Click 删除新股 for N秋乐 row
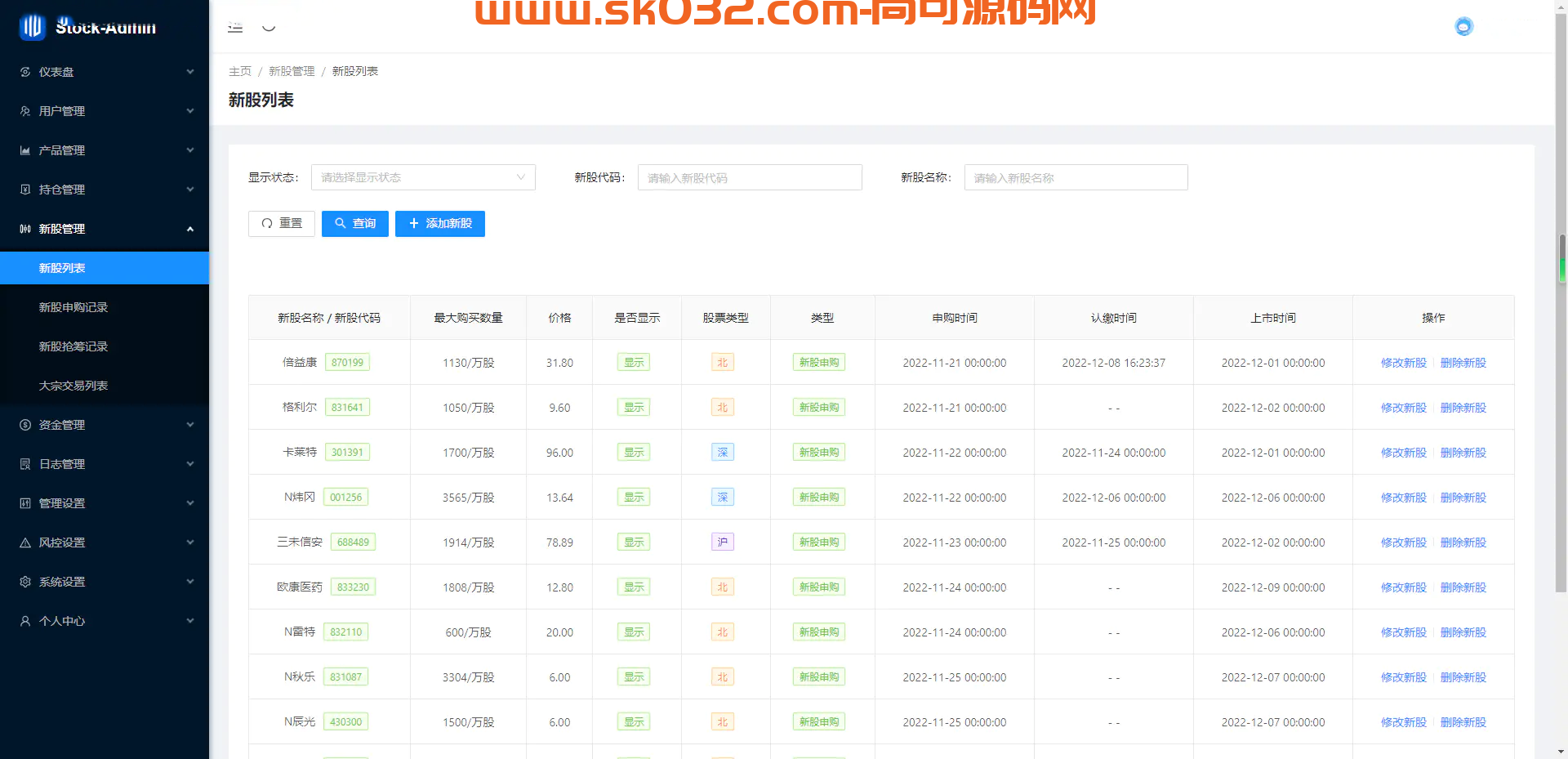 coord(1463,677)
